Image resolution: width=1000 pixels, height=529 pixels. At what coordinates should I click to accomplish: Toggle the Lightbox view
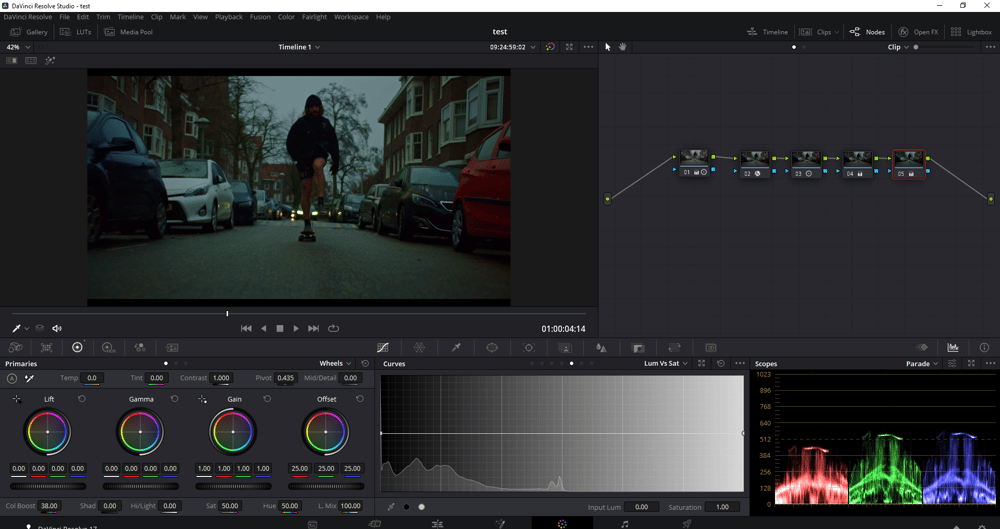click(x=971, y=32)
